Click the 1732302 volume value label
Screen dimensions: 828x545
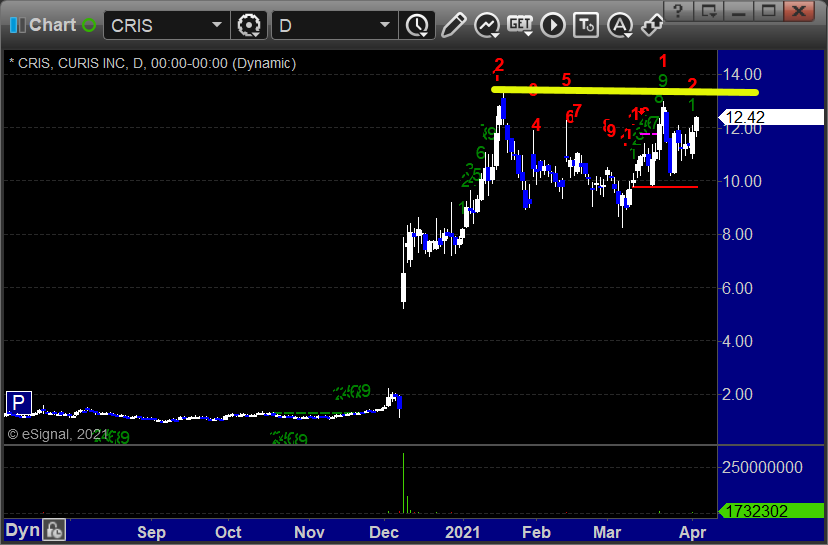click(x=771, y=511)
